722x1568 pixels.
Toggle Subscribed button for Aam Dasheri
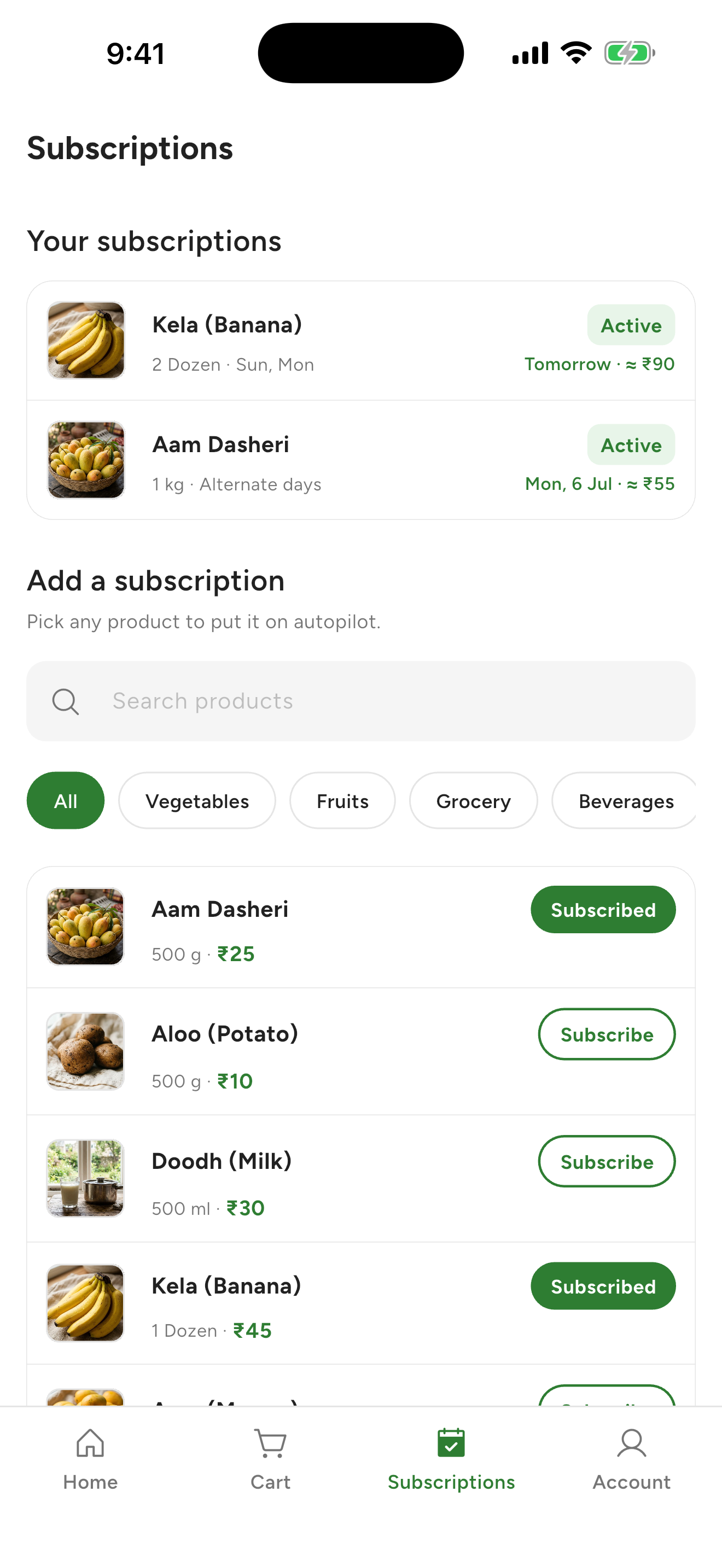tap(603, 909)
